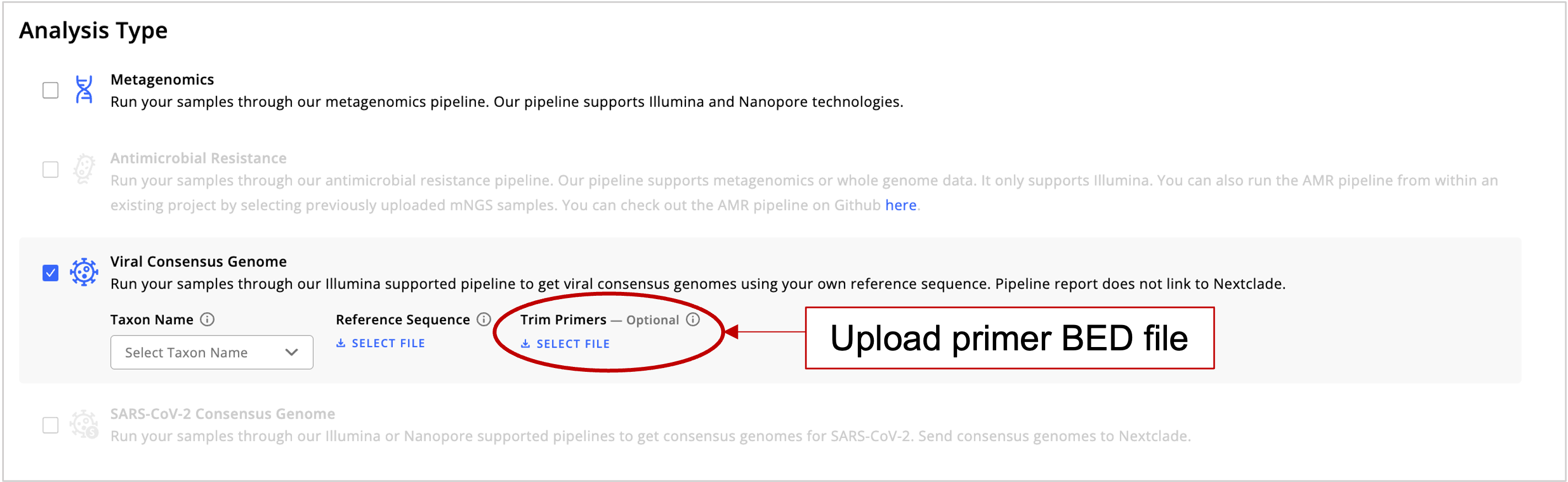
Task: Tick the Antimicrobial Resistance checkbox
Action: (x=51, y=169)
